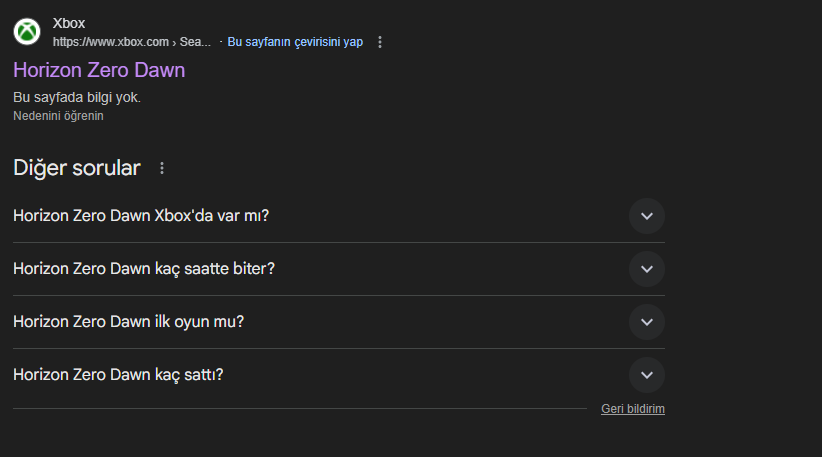The width and height of the screenshot is (822, 457).
Task: Open more options beside the Xbox result
Action: [380, 42]
